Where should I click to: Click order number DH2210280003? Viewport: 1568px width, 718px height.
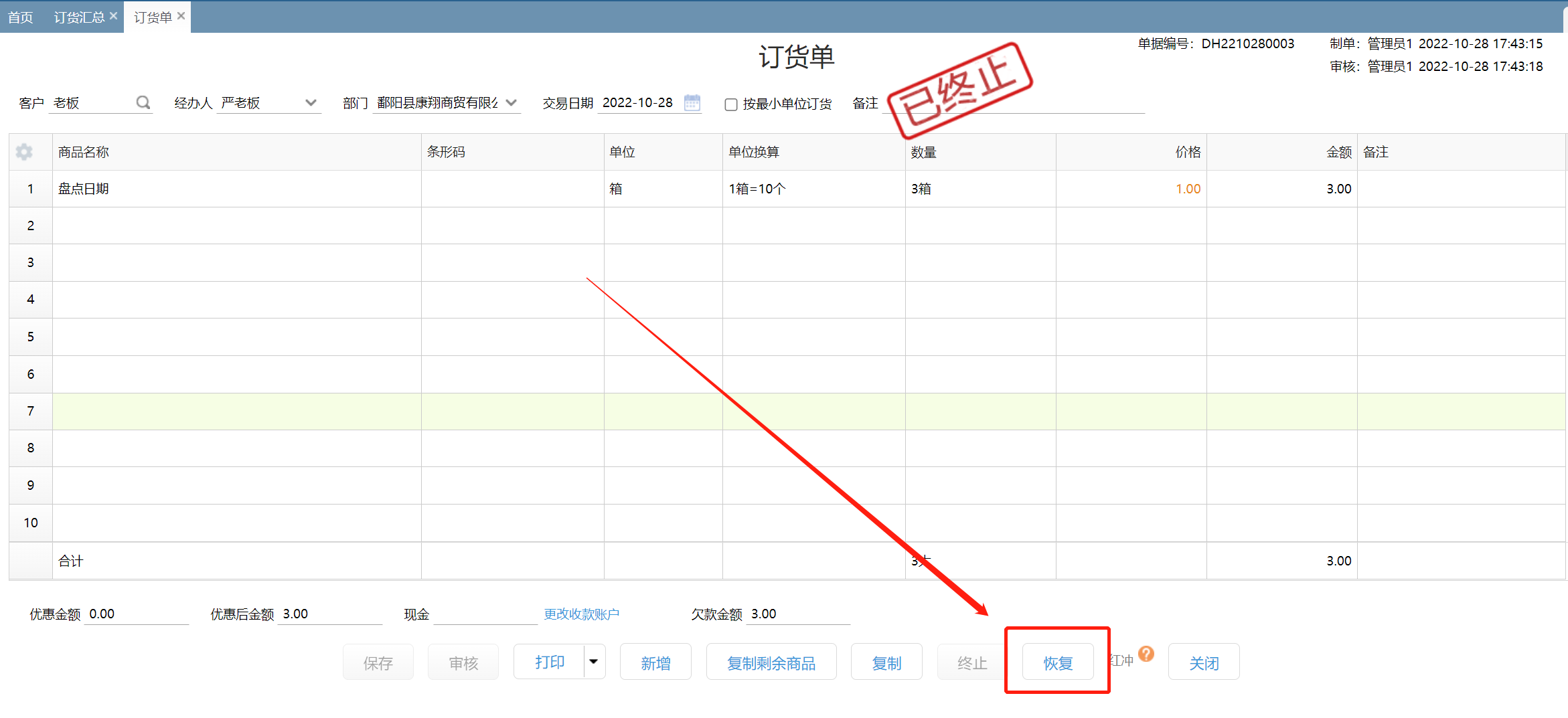(1247, 43)
